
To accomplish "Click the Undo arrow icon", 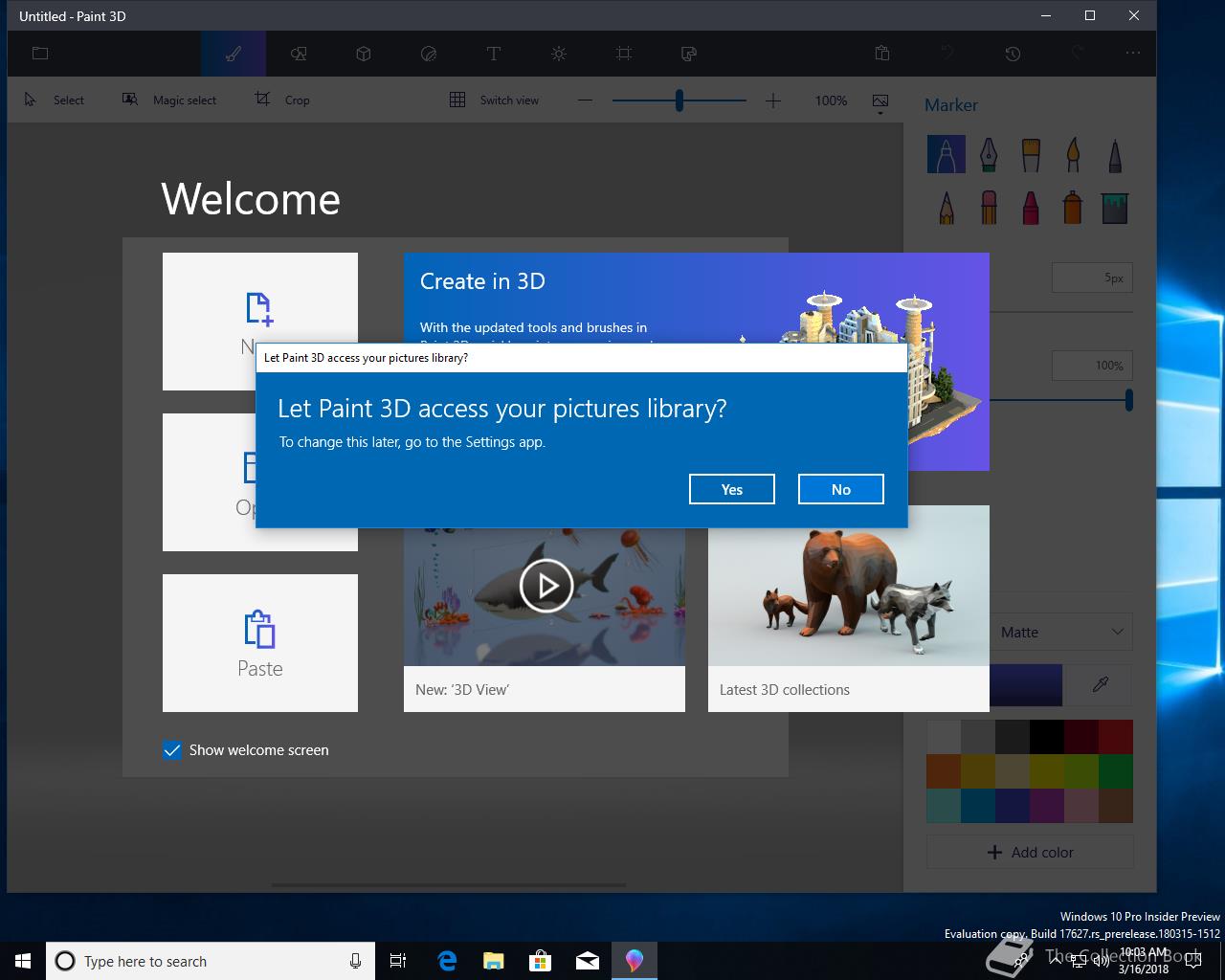I will point(947,54).
